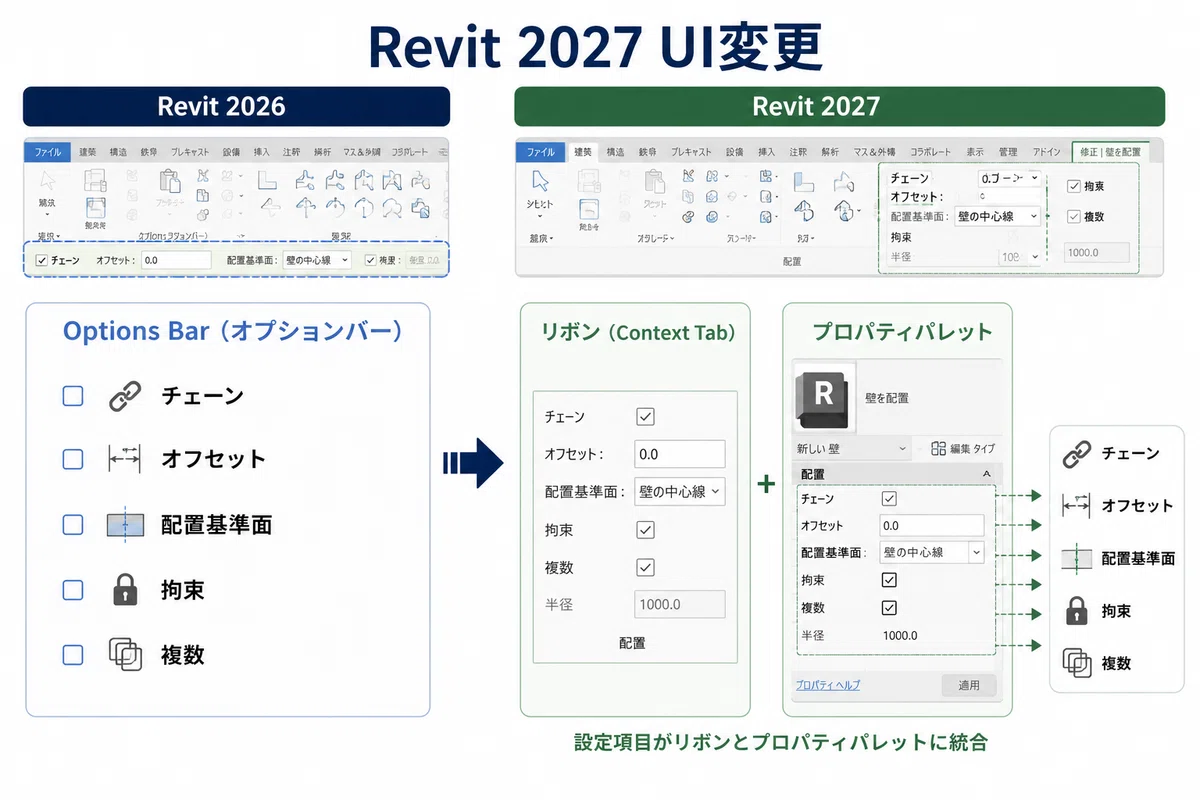Toggle the 拘束 checkbox in the properties palette
This screenshot has width=1200, height=800.
[889, 580]
